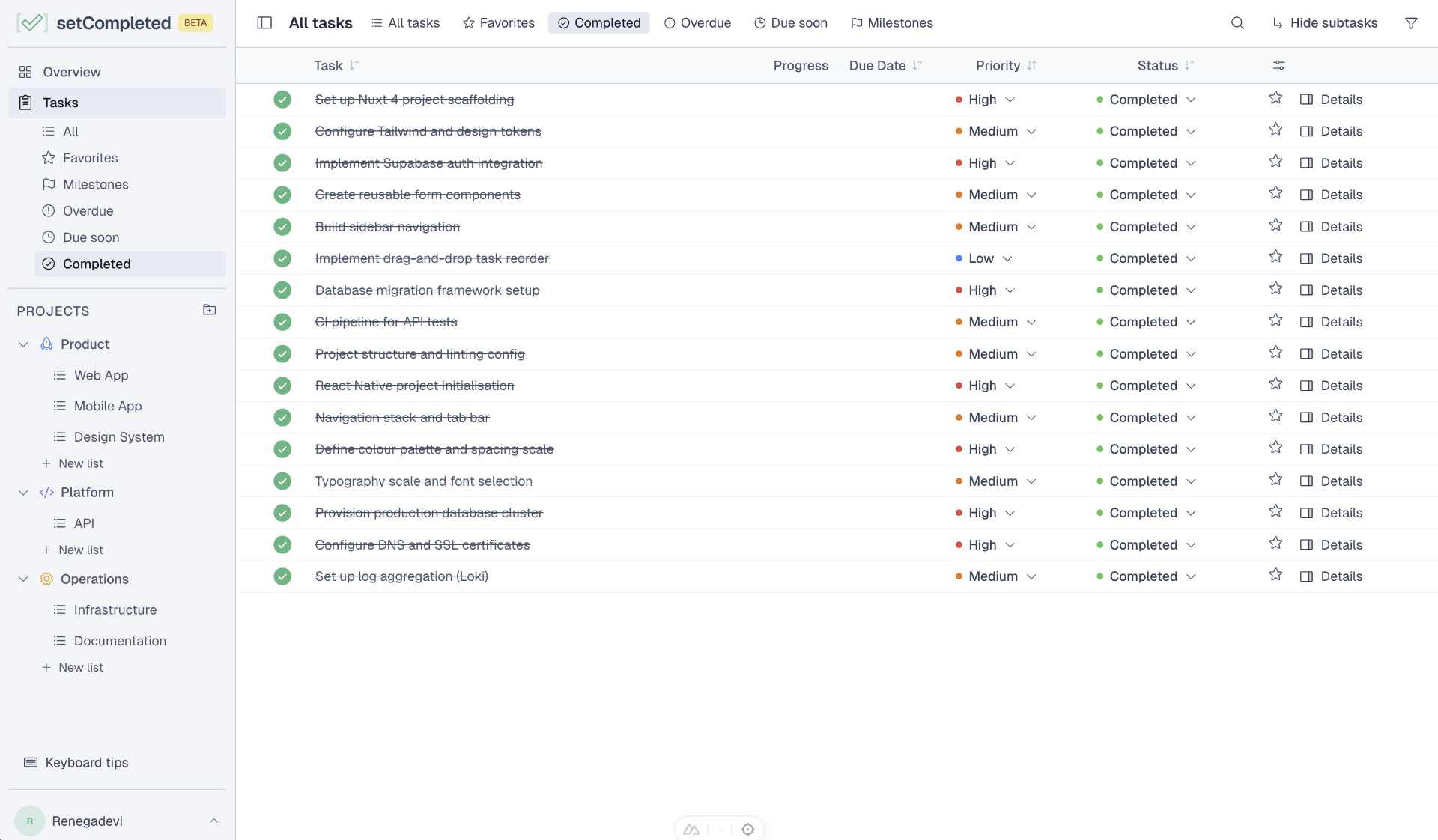Star the Set up log aggregation (Loki) task
Screen dimensions: 1438x840
(x=1275, y=575)
